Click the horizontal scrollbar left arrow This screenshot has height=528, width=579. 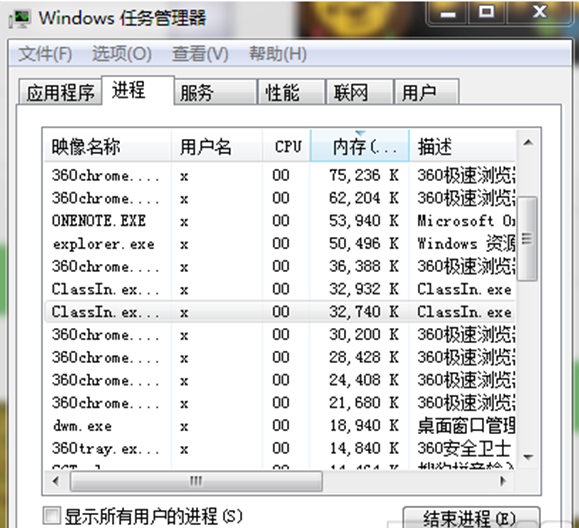(56, 481)
